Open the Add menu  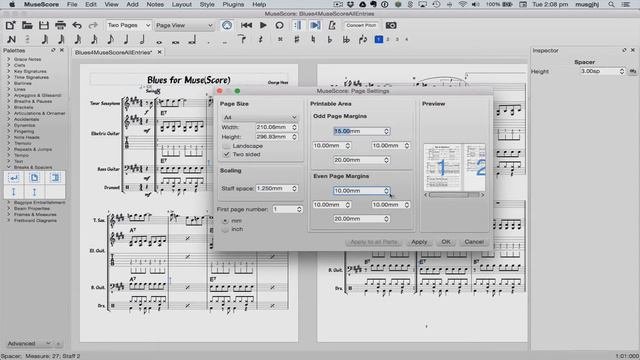click(x=132, y=4)
